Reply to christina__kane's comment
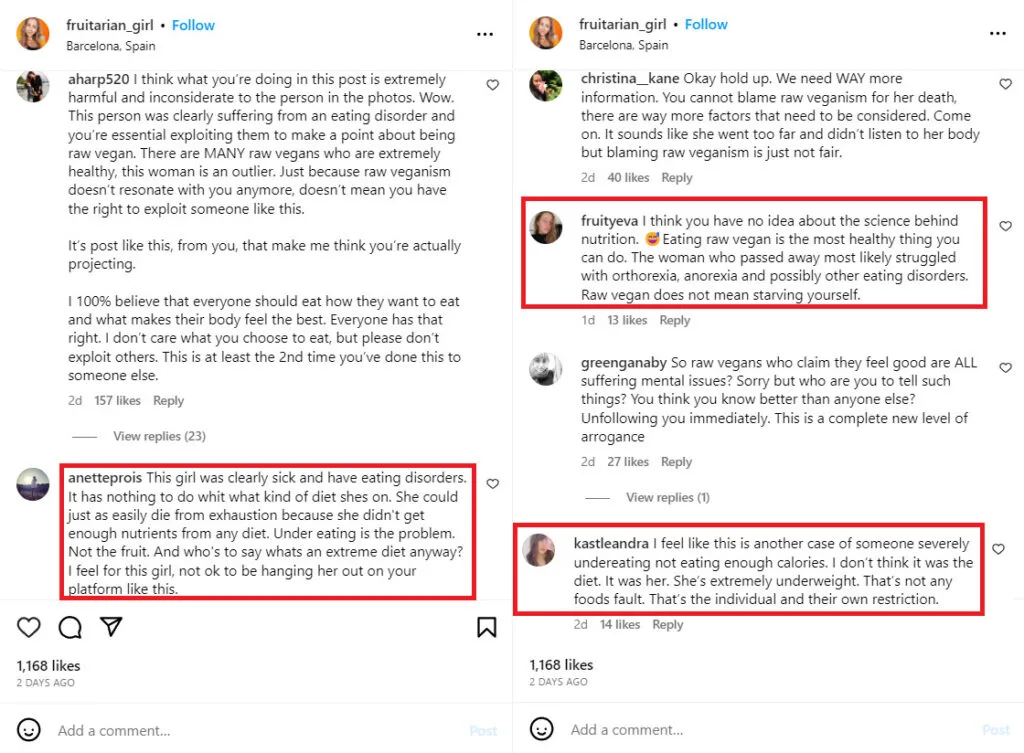The height and width of the screenshot is (753, 1024). [677, 177]
